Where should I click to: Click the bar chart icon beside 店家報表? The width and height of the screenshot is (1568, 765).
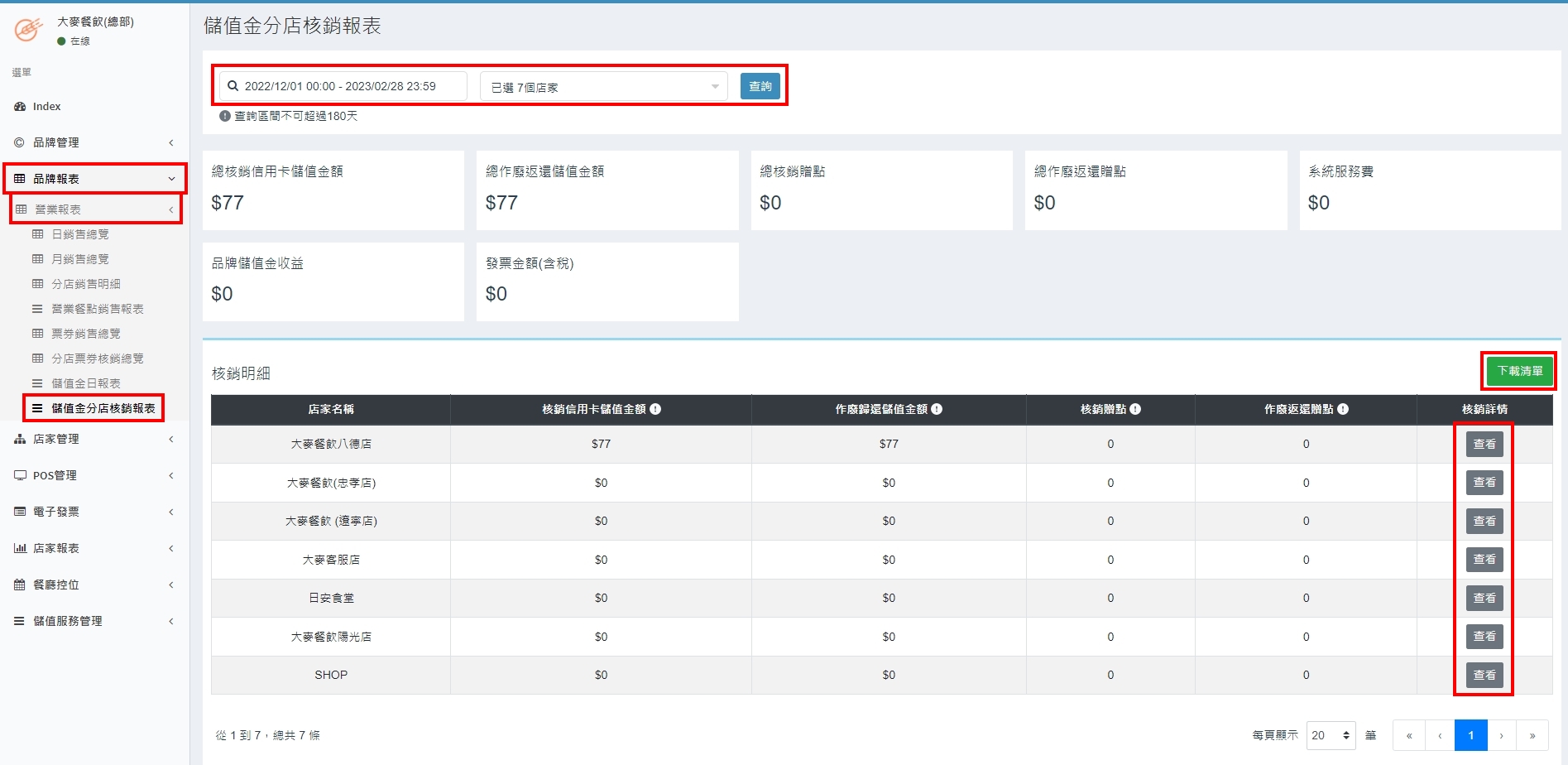[x=20, y=548]
